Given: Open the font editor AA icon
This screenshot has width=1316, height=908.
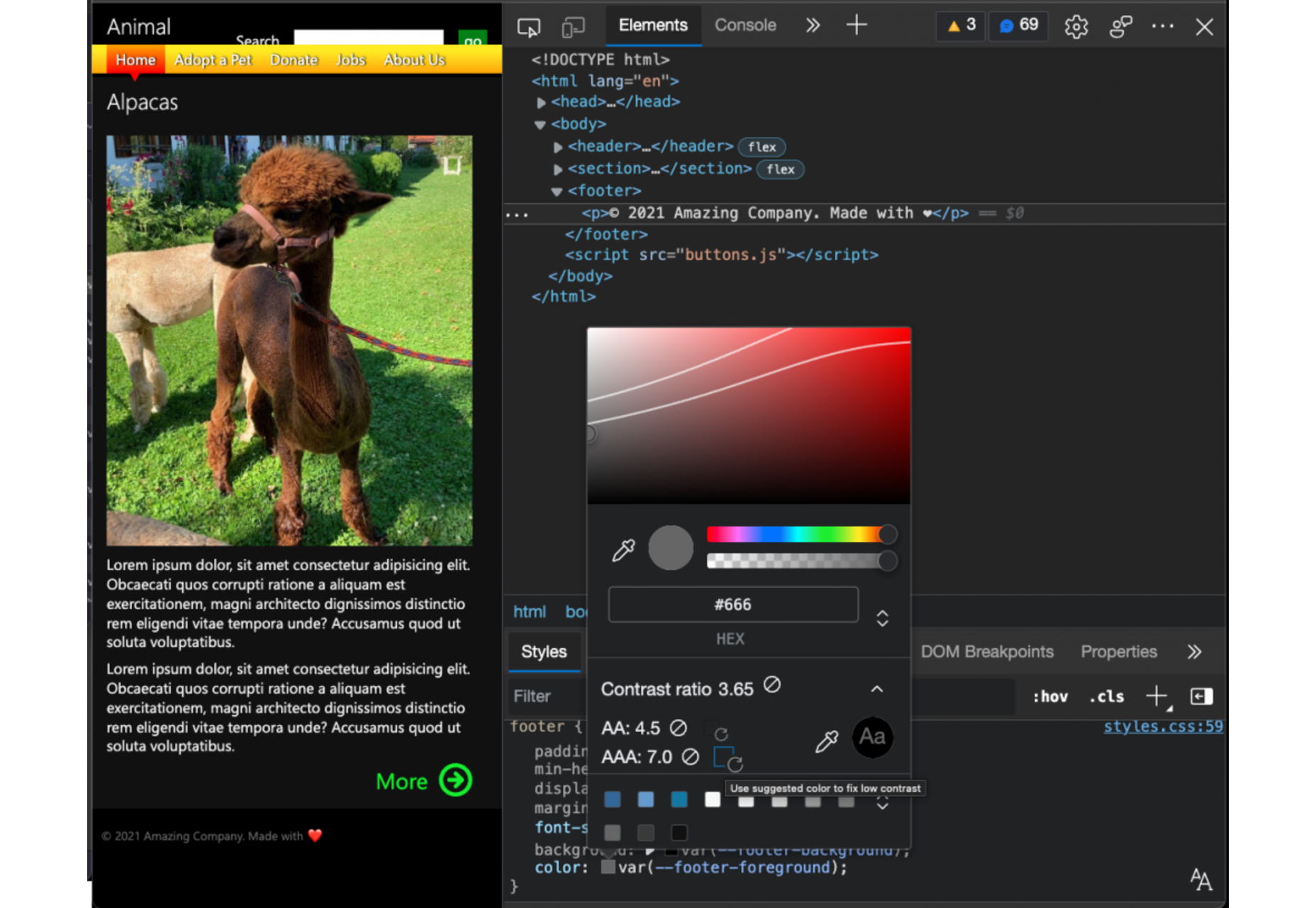Looking at the screenshot, I should [x=1200, y=879].
